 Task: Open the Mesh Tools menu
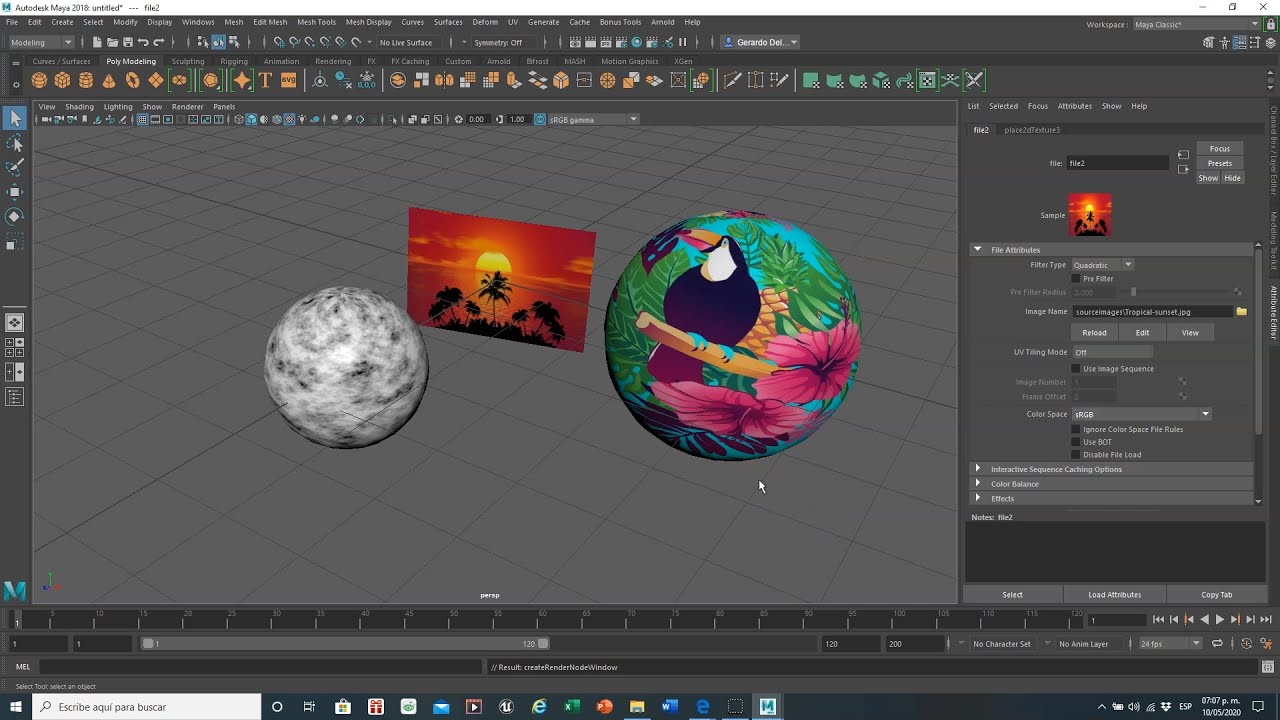[x=316, y=22]
